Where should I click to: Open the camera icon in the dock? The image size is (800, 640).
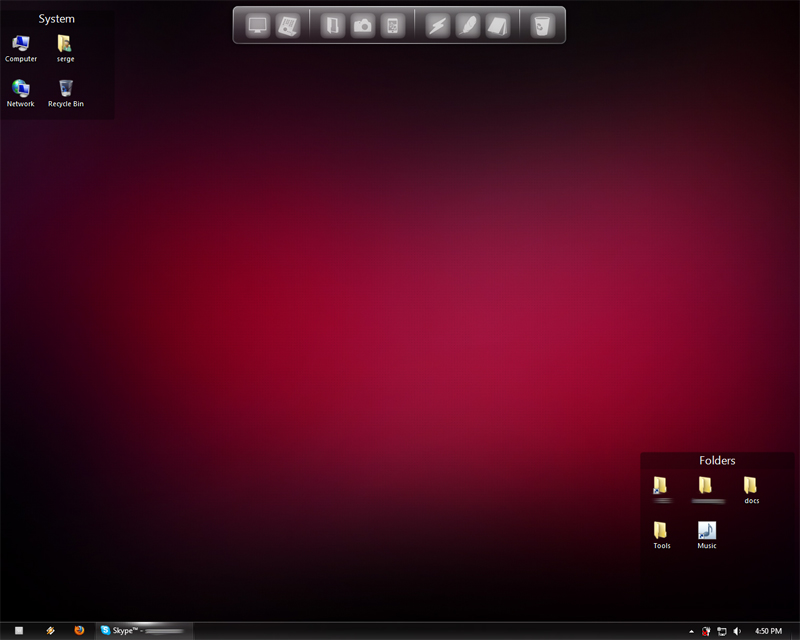tap(363, 26)
